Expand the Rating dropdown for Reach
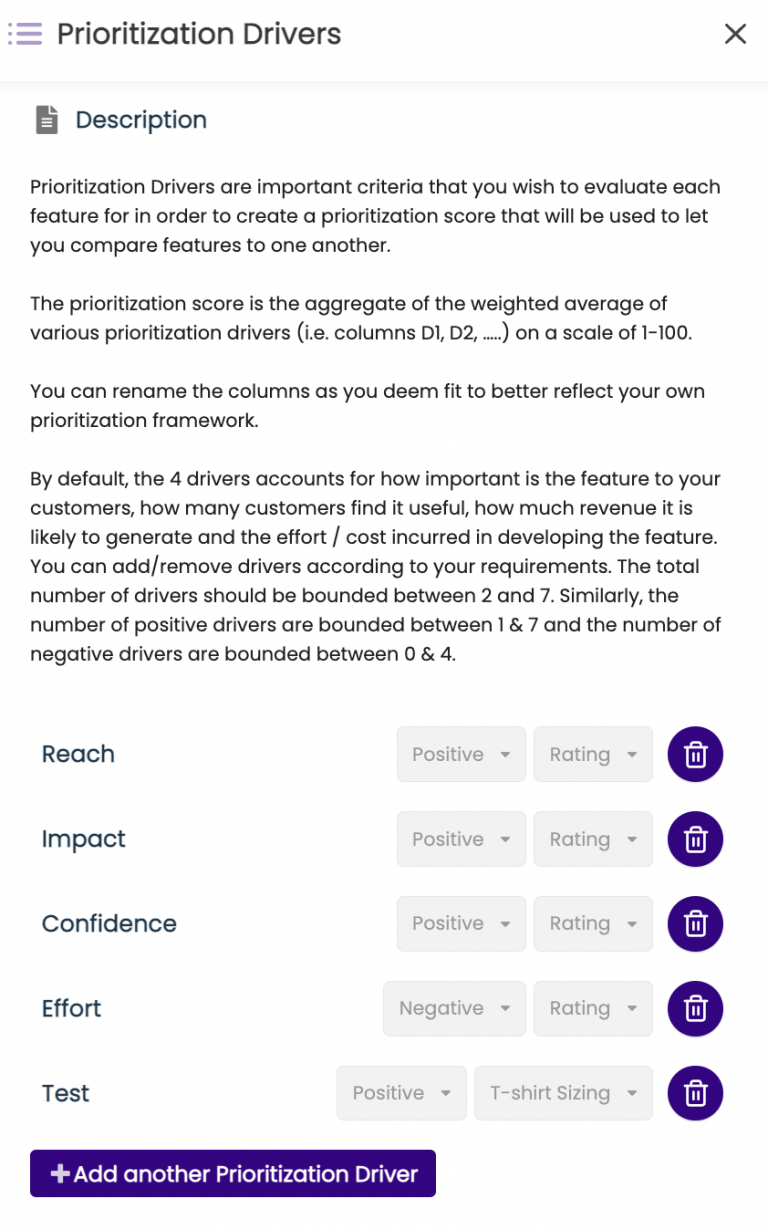This screenshot has width=768, height=1230. click(592, 754)
